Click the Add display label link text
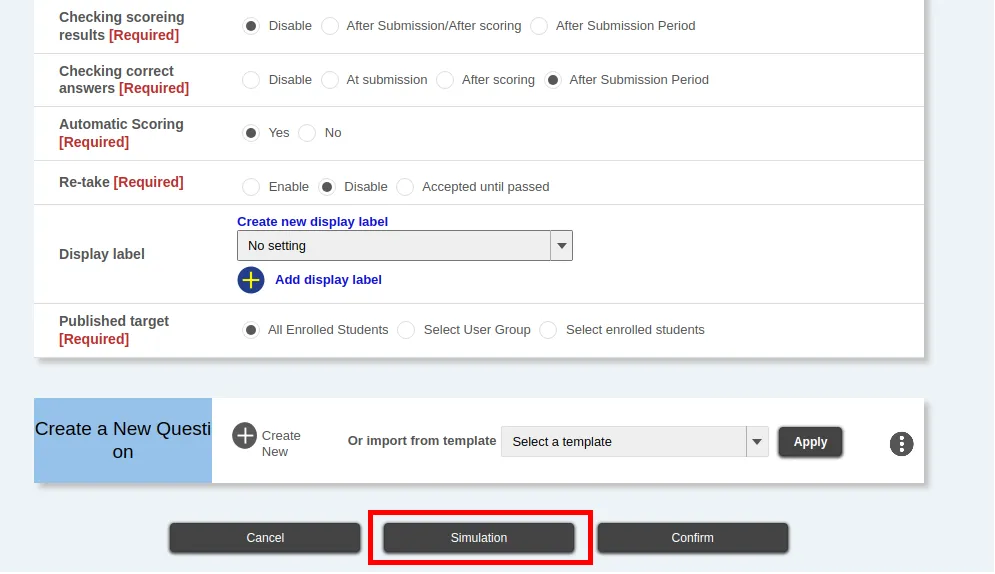995x574 pixels. click(x=328, y=280)
